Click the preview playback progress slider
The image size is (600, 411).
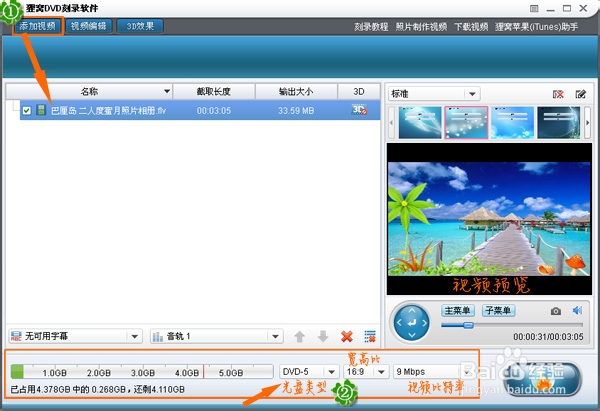(x=512, y=325)
